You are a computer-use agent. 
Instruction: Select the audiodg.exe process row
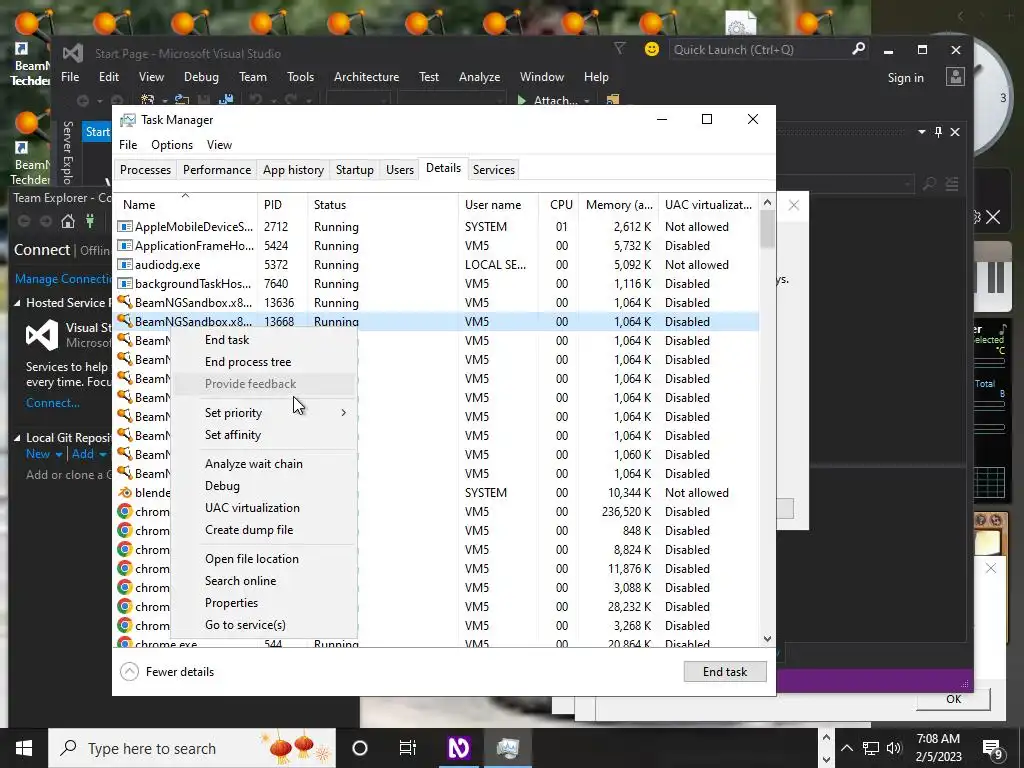(x=437, y=264)
